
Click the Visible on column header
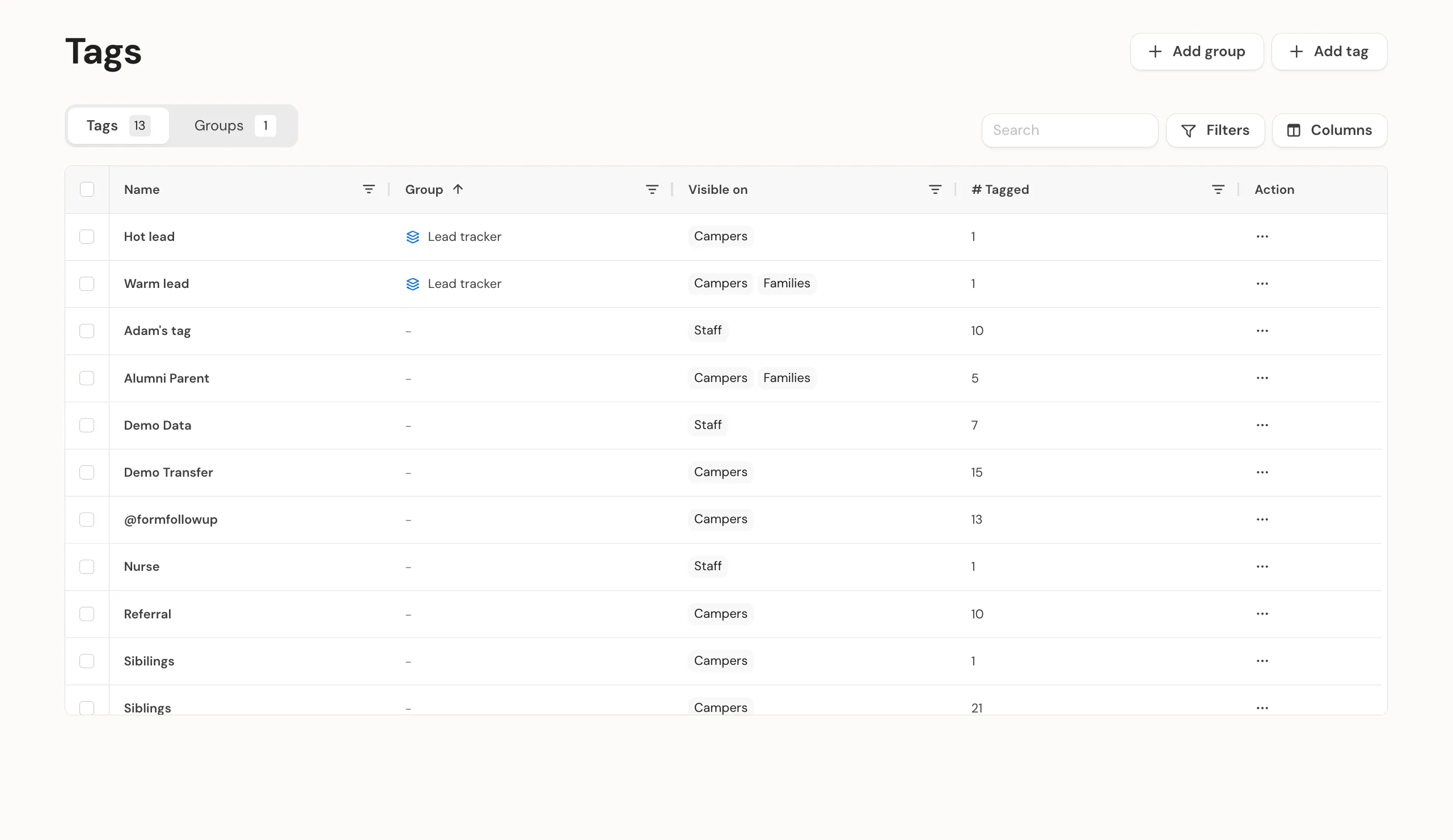(718, 189)
